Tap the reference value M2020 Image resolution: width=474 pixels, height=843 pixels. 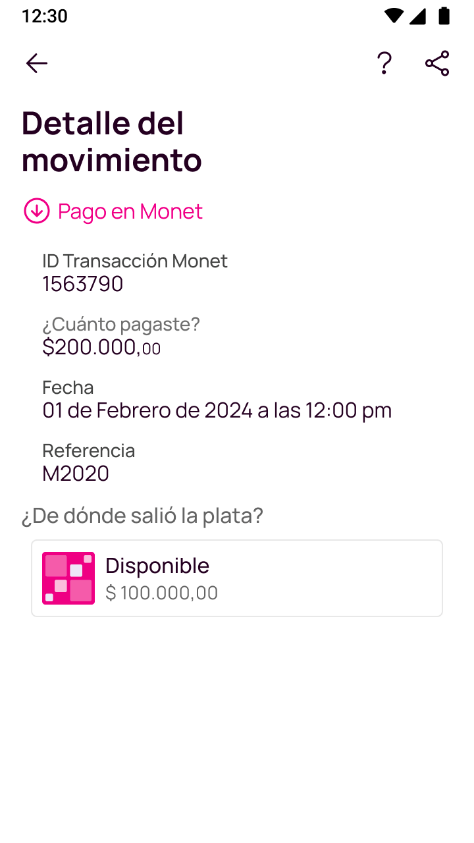click(76, 474)
